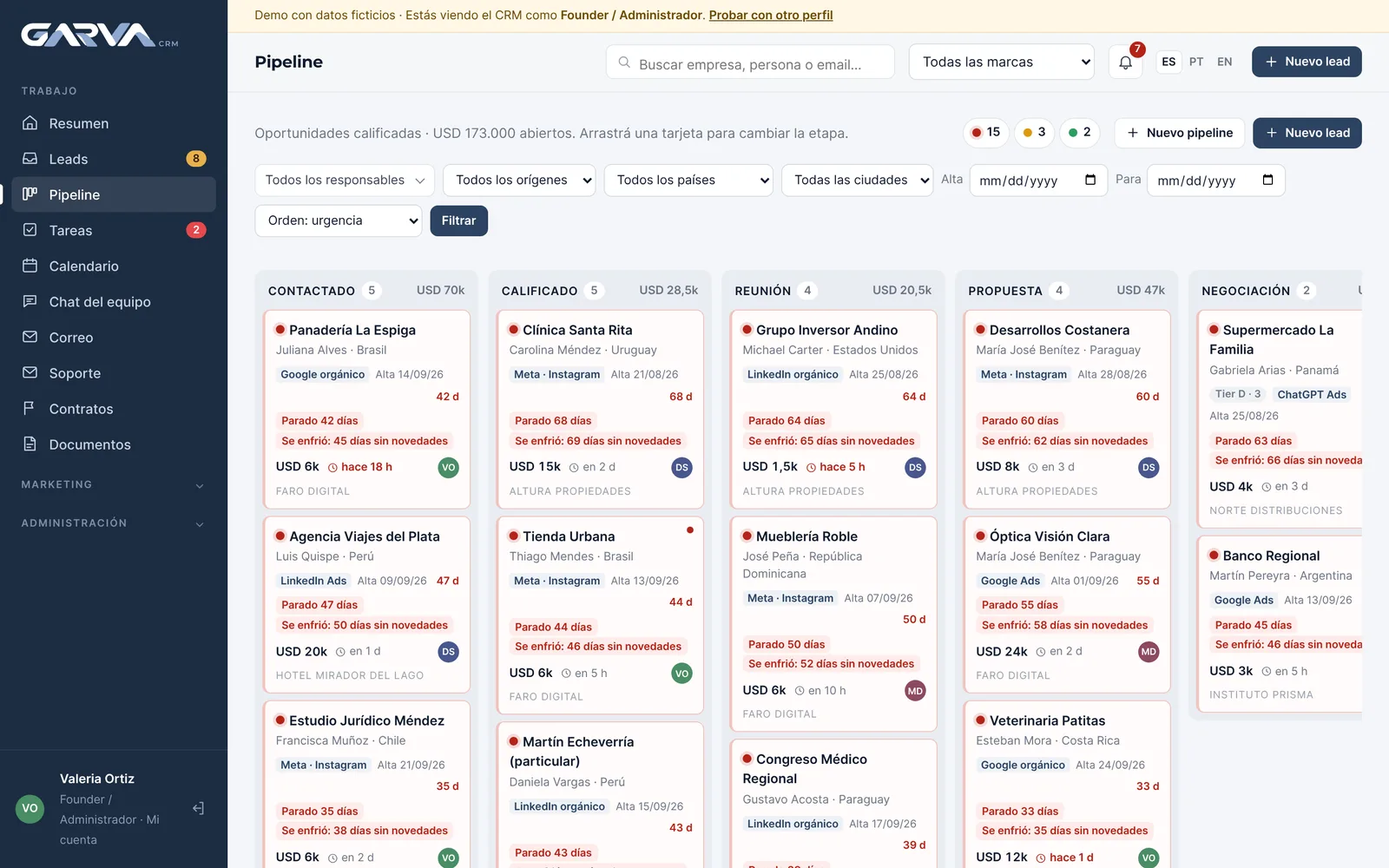1389x868 pixels.
Task: Click the Resumen home icon in sidebar
Action: tap(30, 122)
